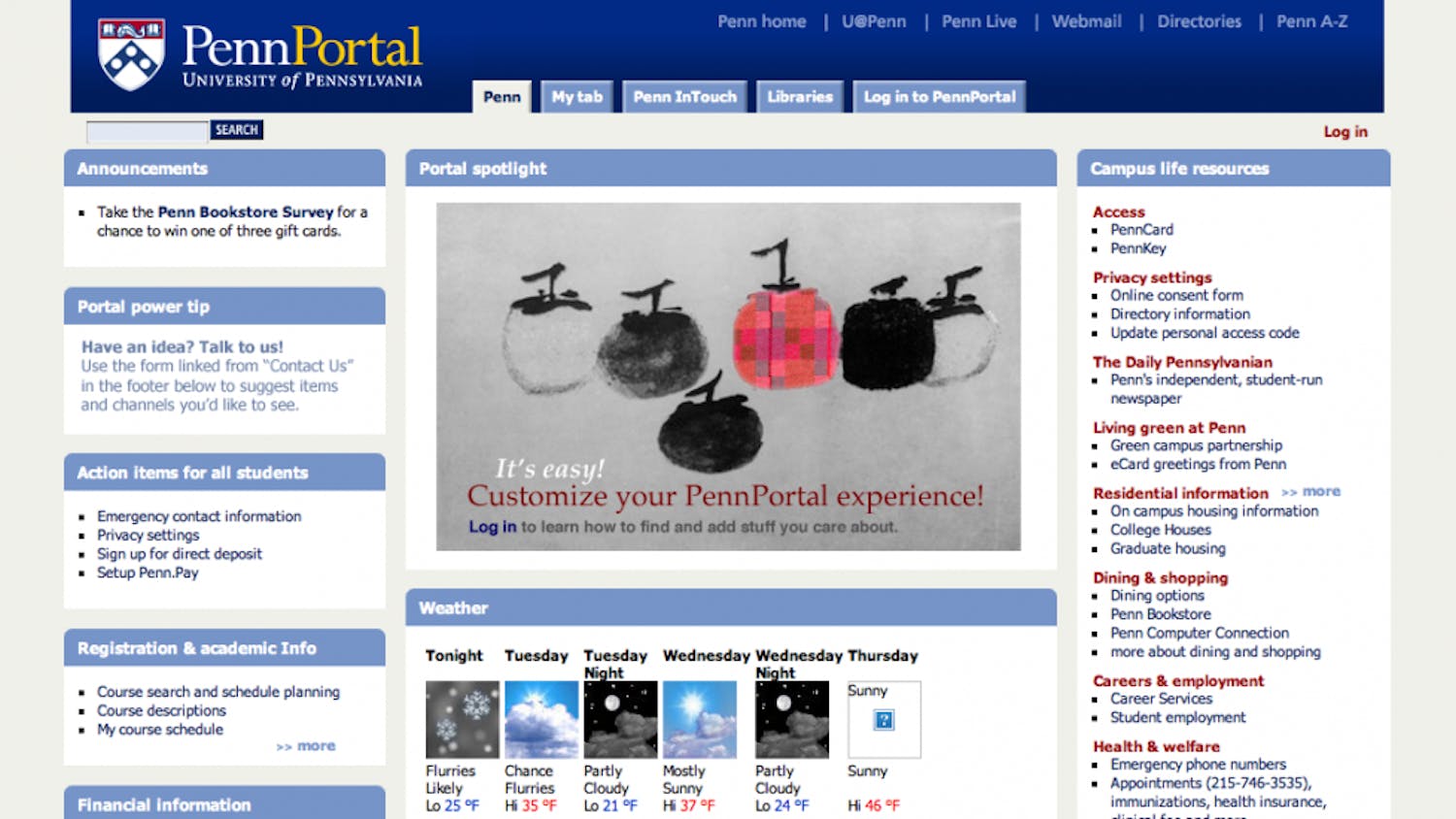
Task: Click the Penn shield logo
Action: (131, 54)
